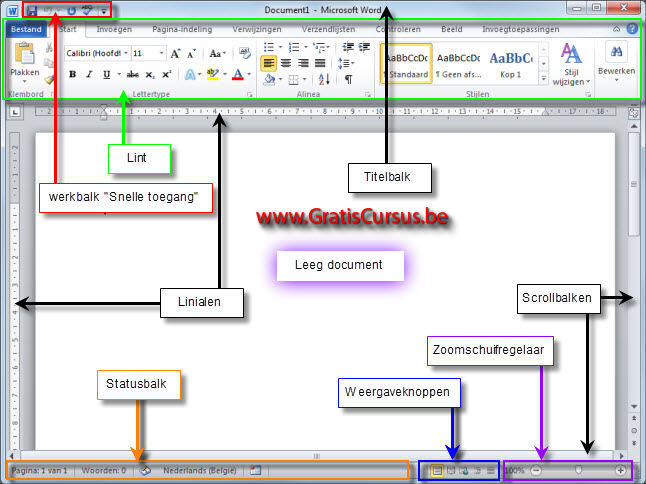Switch to the Beeld tab
The image size is (646, 484).
click(x=452, y=29)
